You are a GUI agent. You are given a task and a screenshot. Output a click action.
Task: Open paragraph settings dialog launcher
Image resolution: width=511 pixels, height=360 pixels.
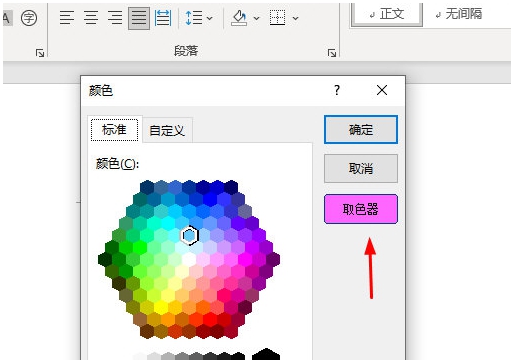332,53
